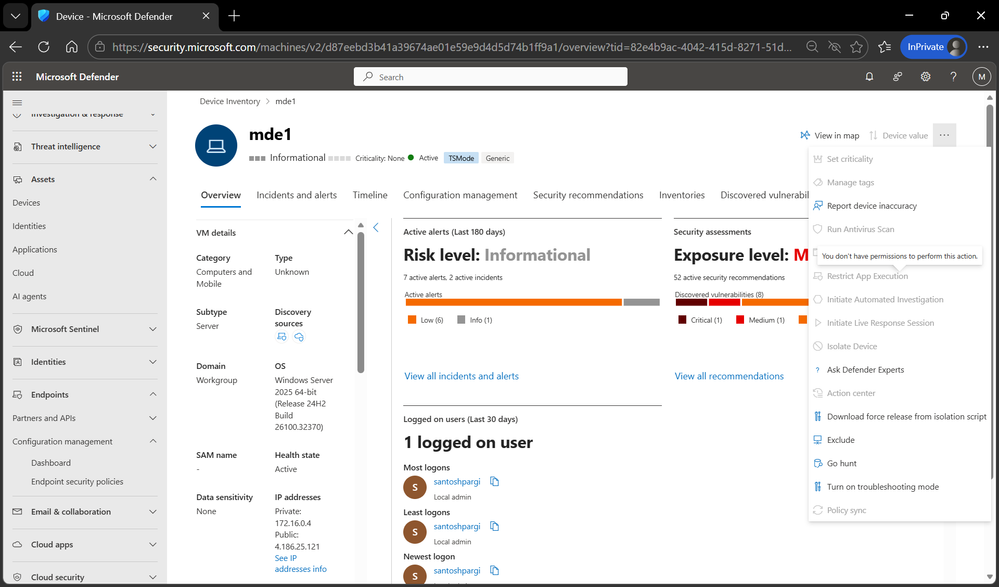
Task: Open the Security recommendations tab
Action: [x=587, y=195]
